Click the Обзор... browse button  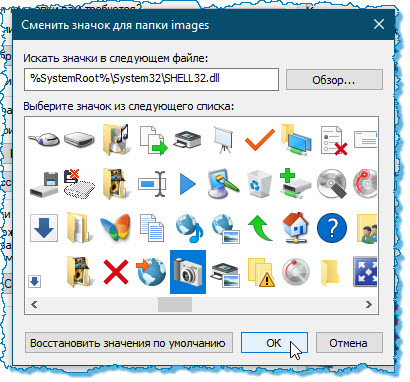pos(334,80)
